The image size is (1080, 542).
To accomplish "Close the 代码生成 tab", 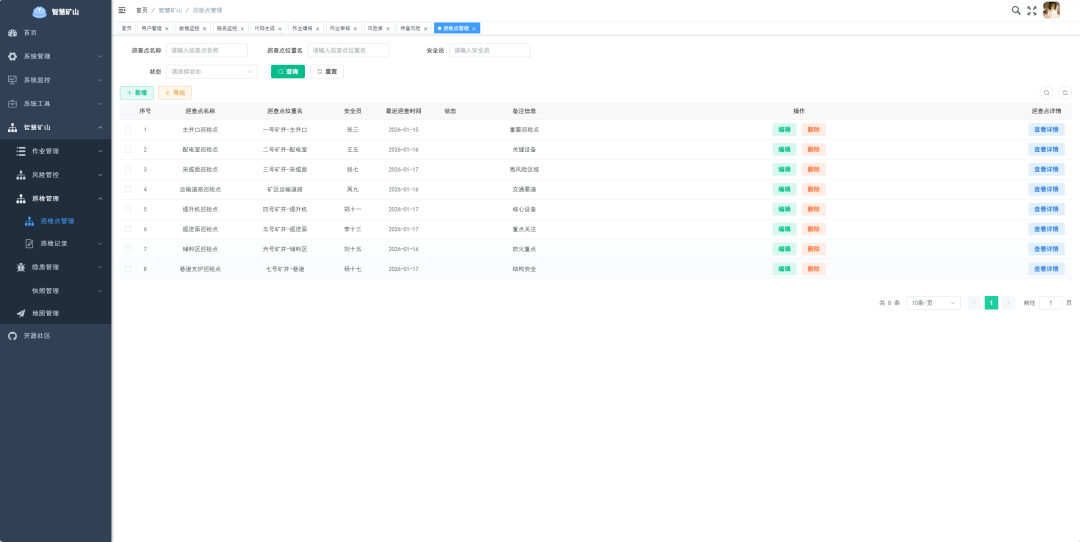I will click(280, 29).
